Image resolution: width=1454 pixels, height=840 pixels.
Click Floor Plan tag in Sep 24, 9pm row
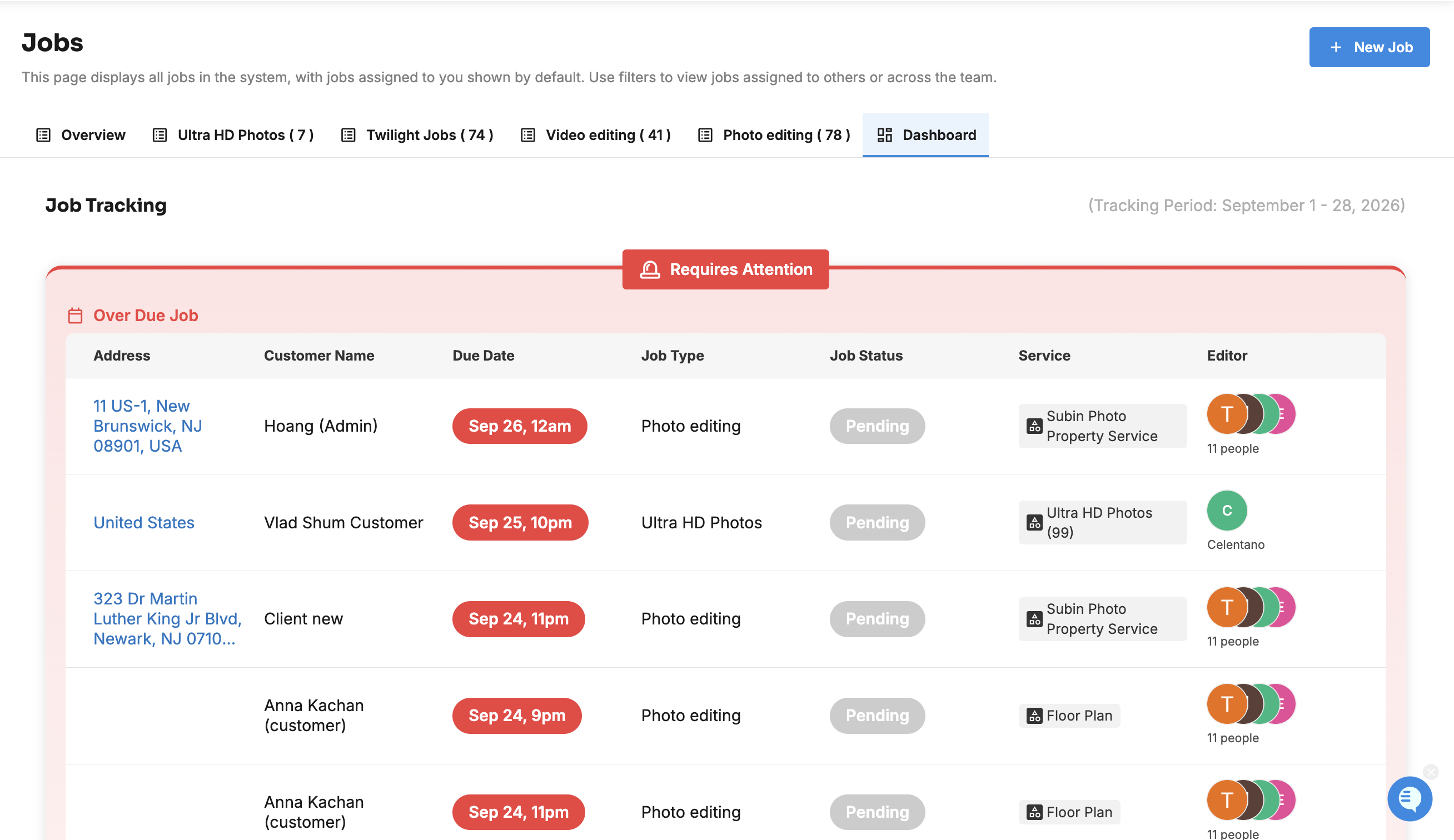pyautogui.click(x=1069, y=716)
